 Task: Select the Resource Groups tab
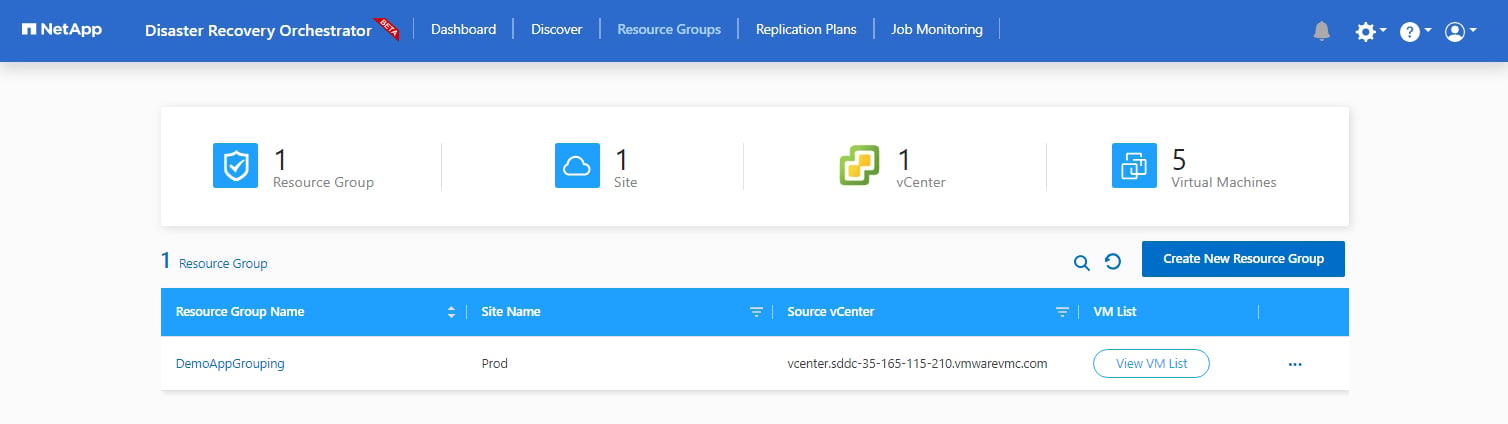(669, 29)
